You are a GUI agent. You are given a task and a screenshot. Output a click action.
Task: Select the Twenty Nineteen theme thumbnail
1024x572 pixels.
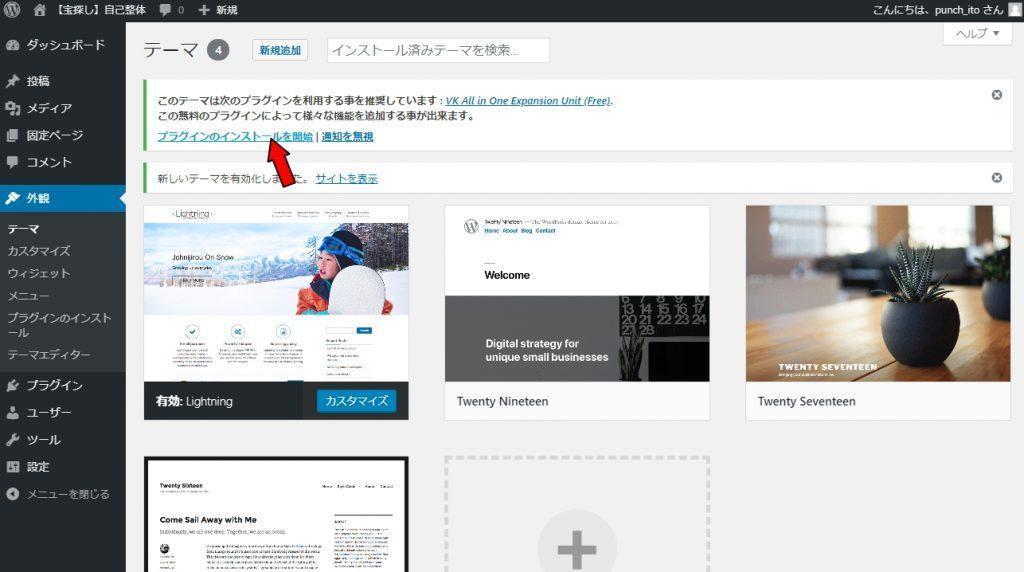coord(577,294)
